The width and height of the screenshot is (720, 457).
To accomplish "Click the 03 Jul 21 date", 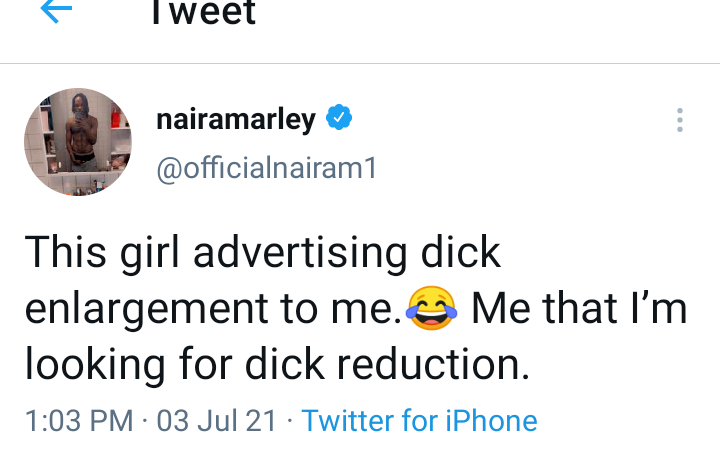I will [x=216, y=421].
